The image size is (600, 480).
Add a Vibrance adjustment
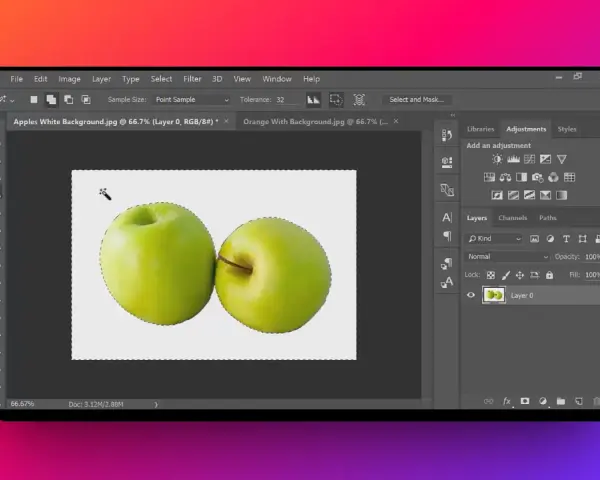pos(561,159)
